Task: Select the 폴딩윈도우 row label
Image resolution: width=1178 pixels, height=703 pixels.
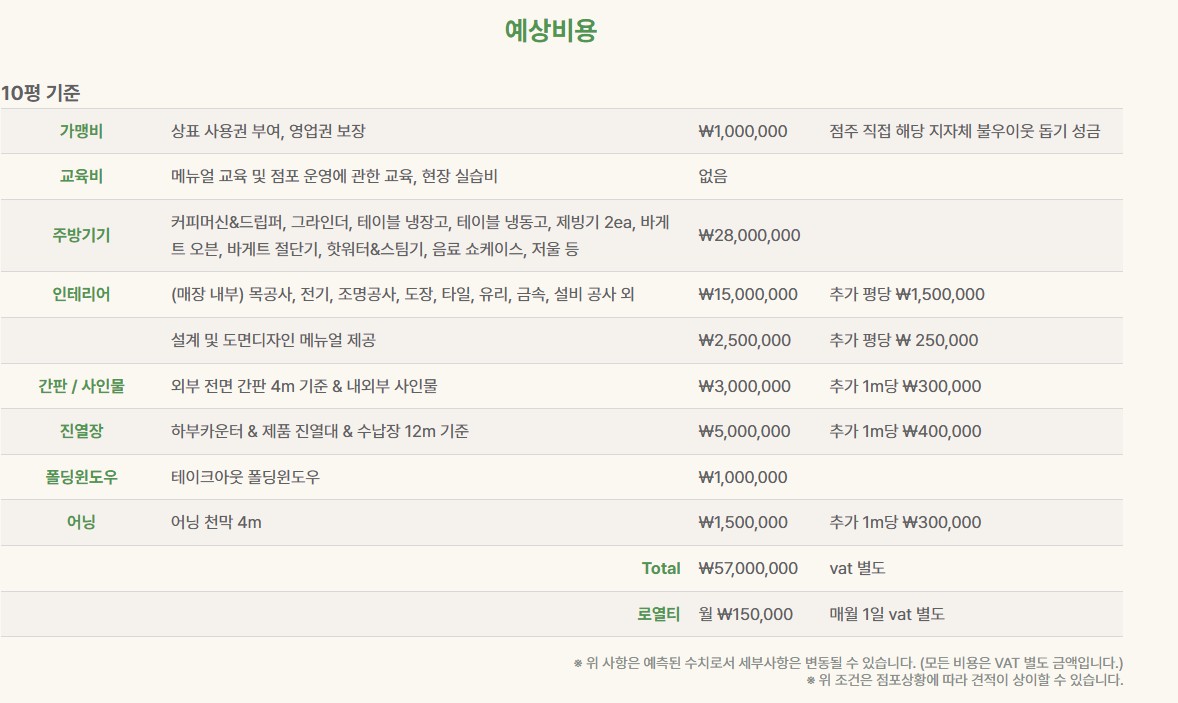Action: coord(81,477)
